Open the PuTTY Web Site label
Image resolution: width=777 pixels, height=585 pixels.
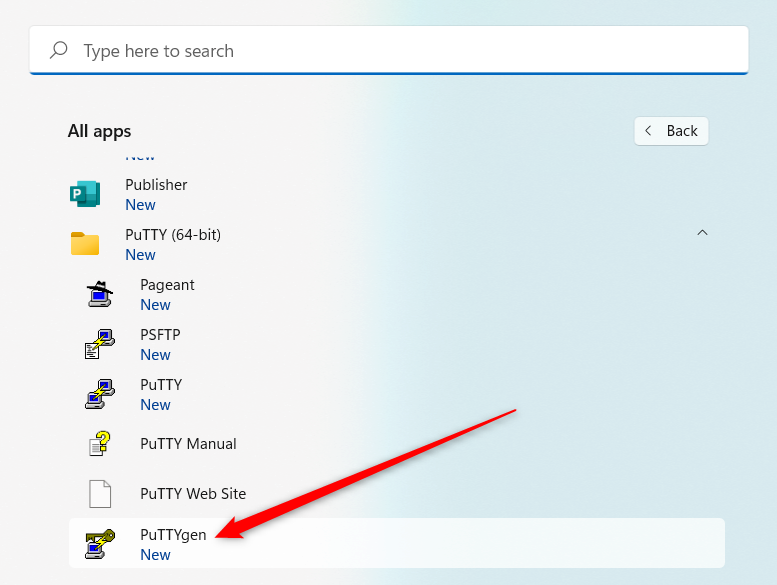pyautogui.click(x=193, y=494)
